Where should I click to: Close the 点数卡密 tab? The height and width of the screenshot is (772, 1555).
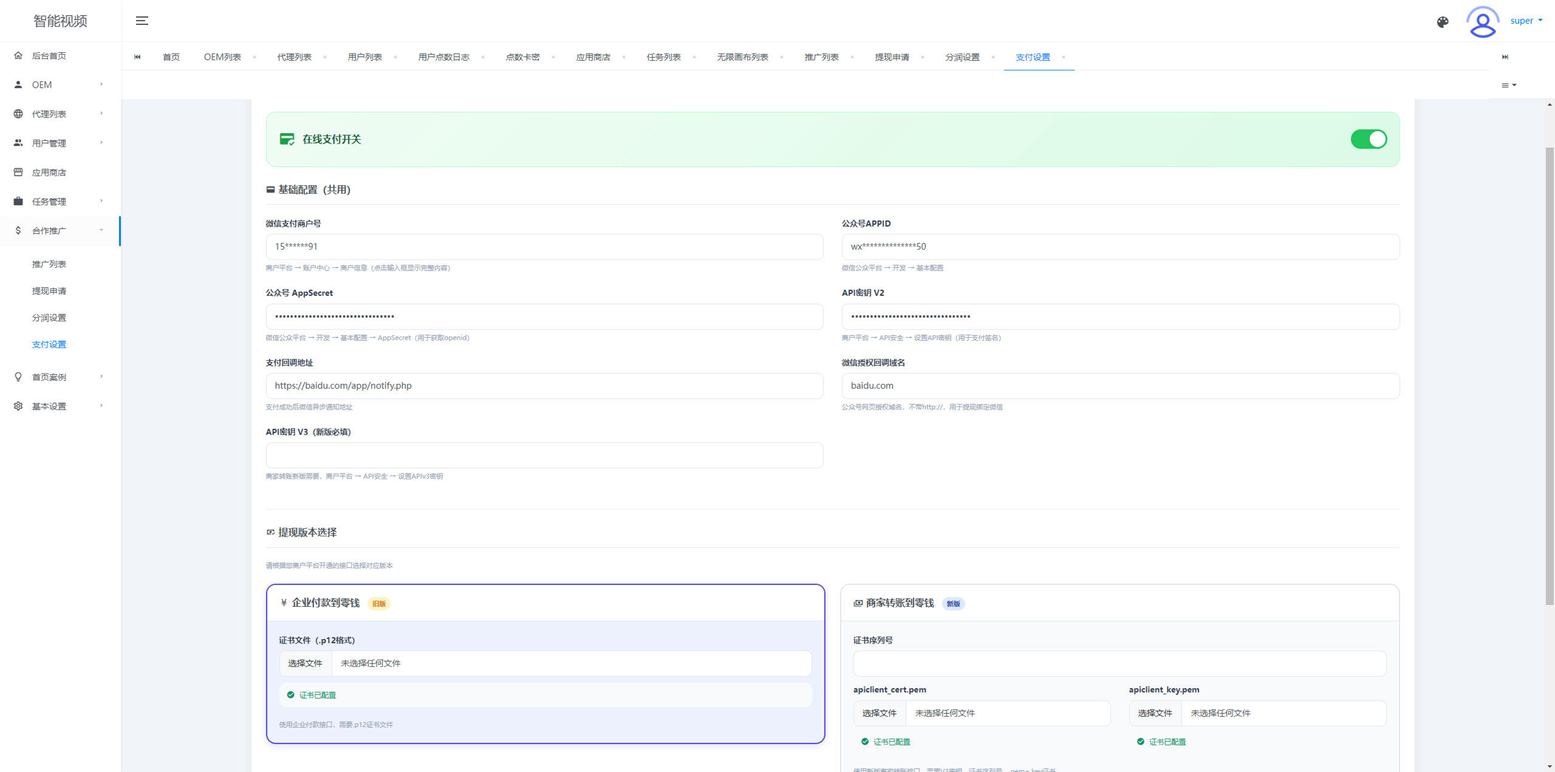pos(552,57)
